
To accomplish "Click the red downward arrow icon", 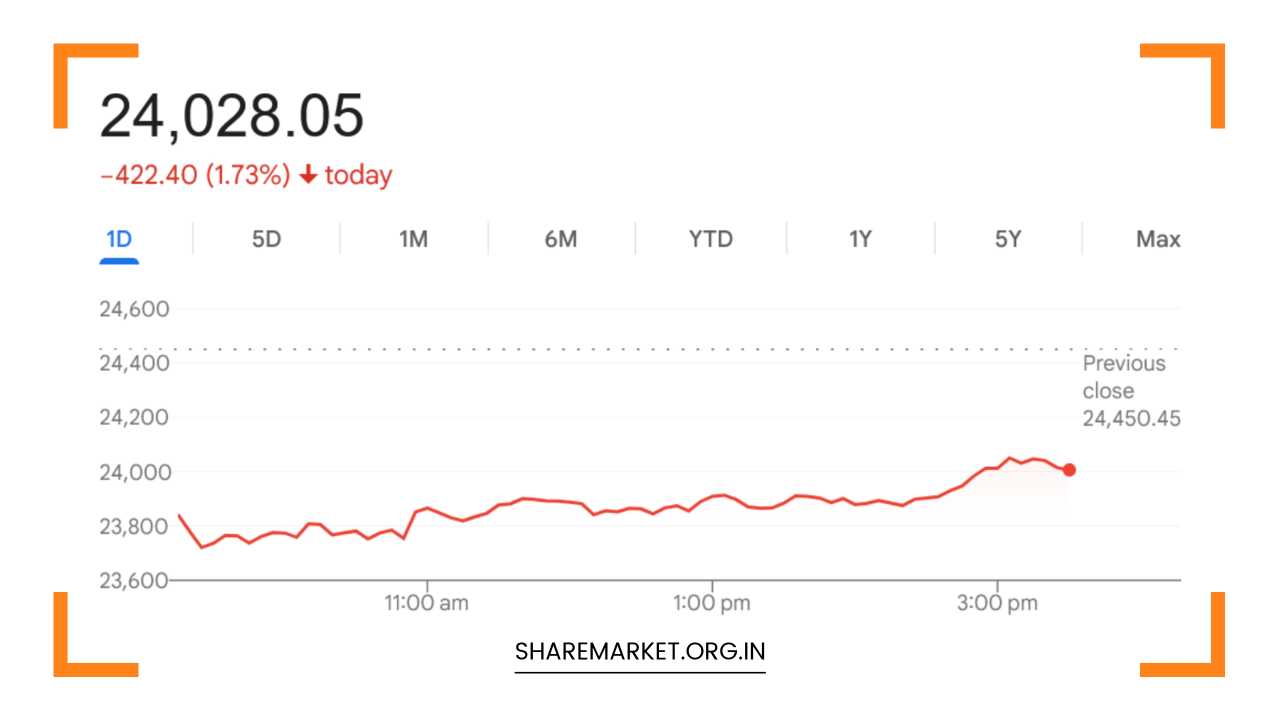I will pos(308,175).
